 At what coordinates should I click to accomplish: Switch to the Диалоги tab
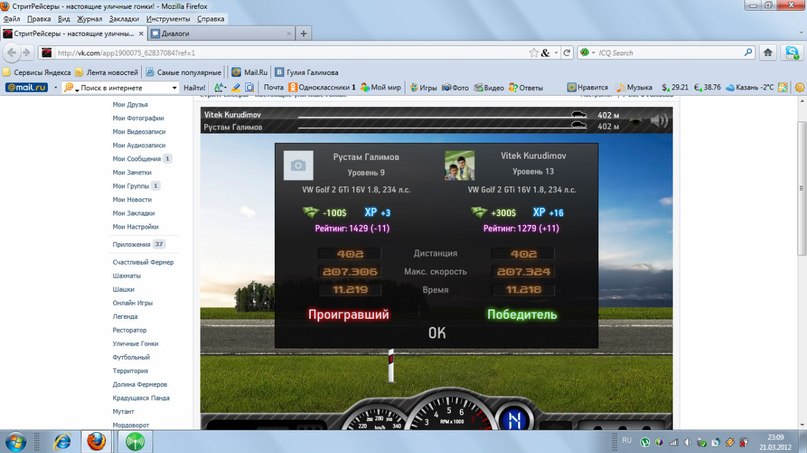pos(212,33)
